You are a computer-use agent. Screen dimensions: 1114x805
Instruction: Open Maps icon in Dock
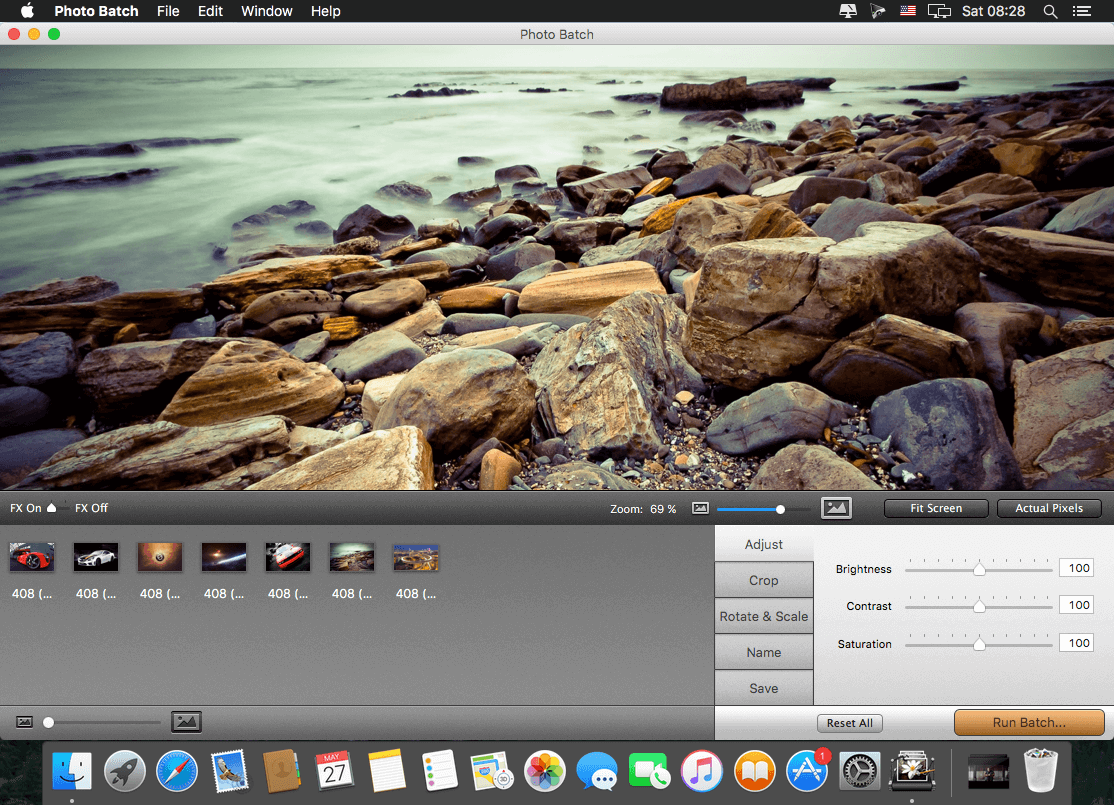(492, 771)
